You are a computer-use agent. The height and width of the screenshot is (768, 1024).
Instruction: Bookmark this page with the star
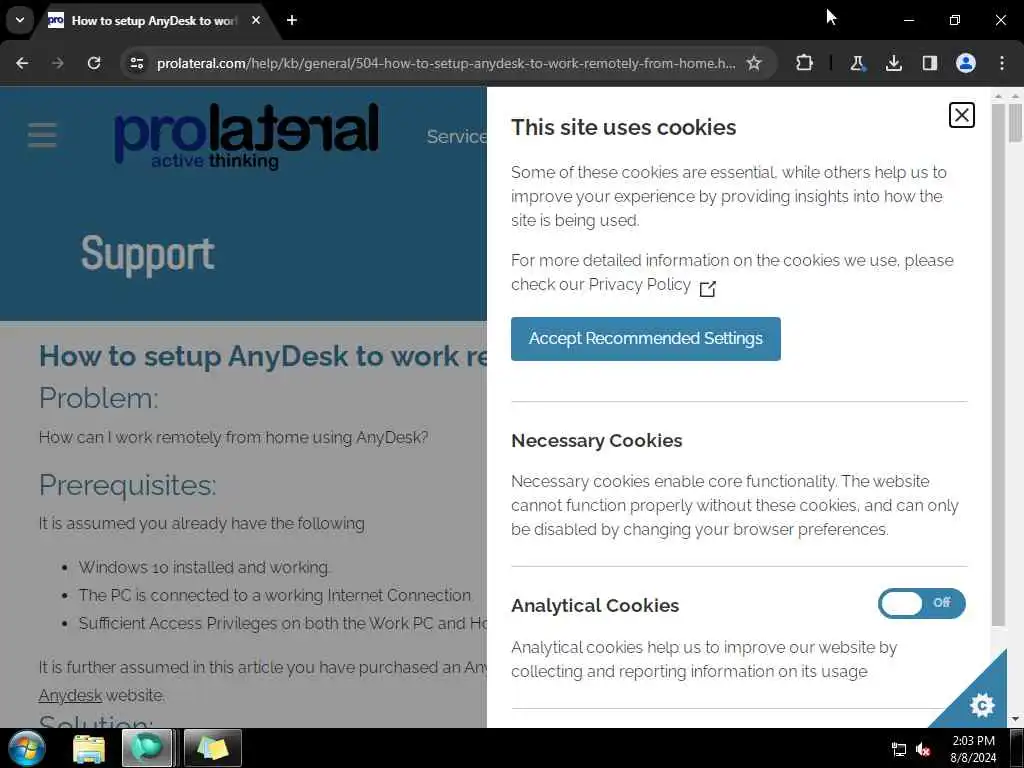click(x=754, y=63)
